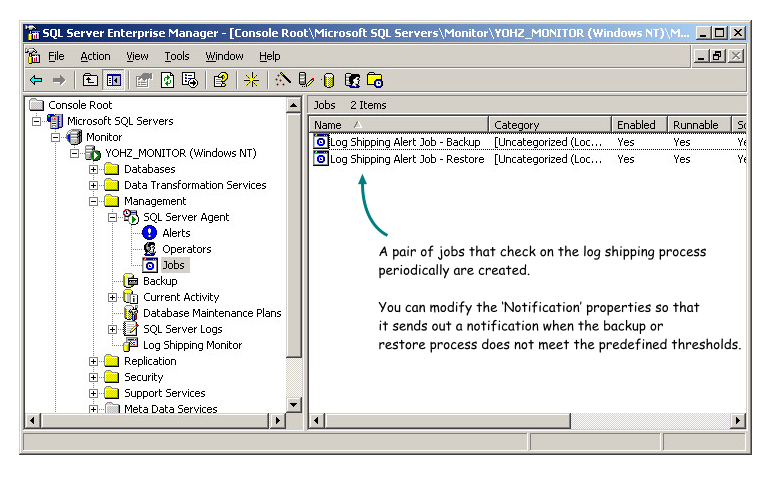Image resolution: width=773 pixels, height=481 pixels.
Task: Open the File menu
Action: (56, 56)
